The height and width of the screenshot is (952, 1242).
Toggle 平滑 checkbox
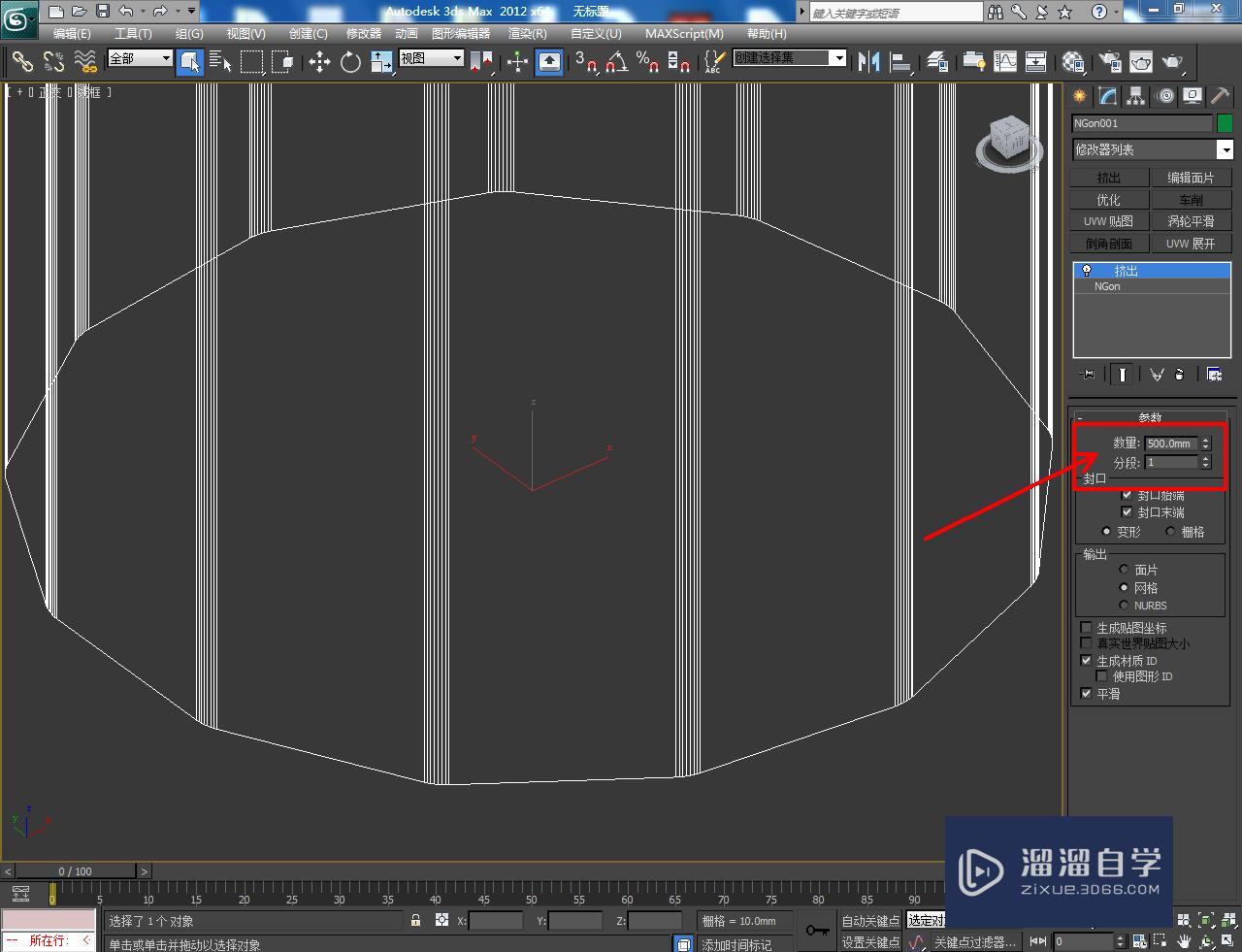(x=1087, y=693)
